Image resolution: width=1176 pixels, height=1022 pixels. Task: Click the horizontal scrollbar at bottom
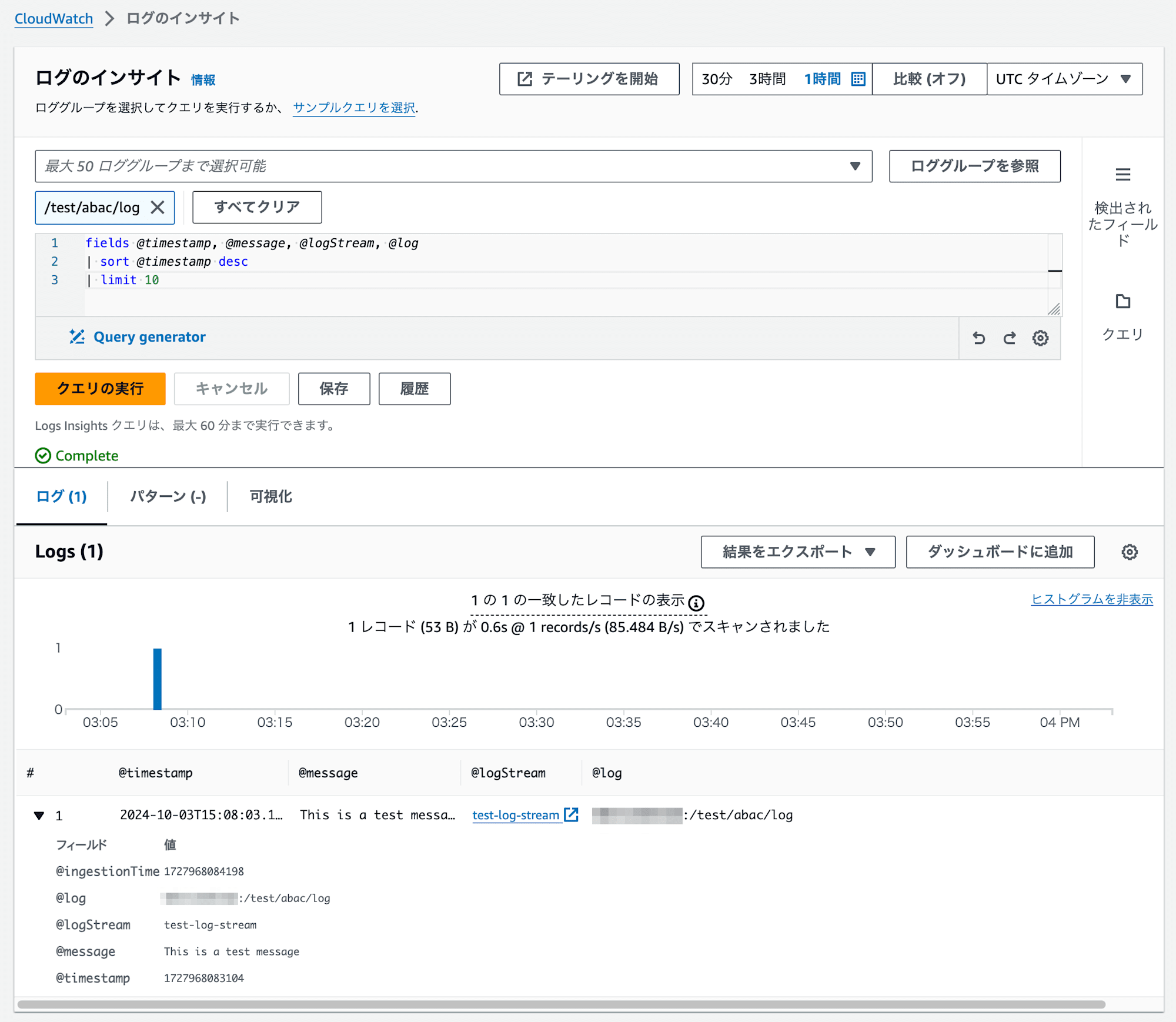click(562, 1004)
